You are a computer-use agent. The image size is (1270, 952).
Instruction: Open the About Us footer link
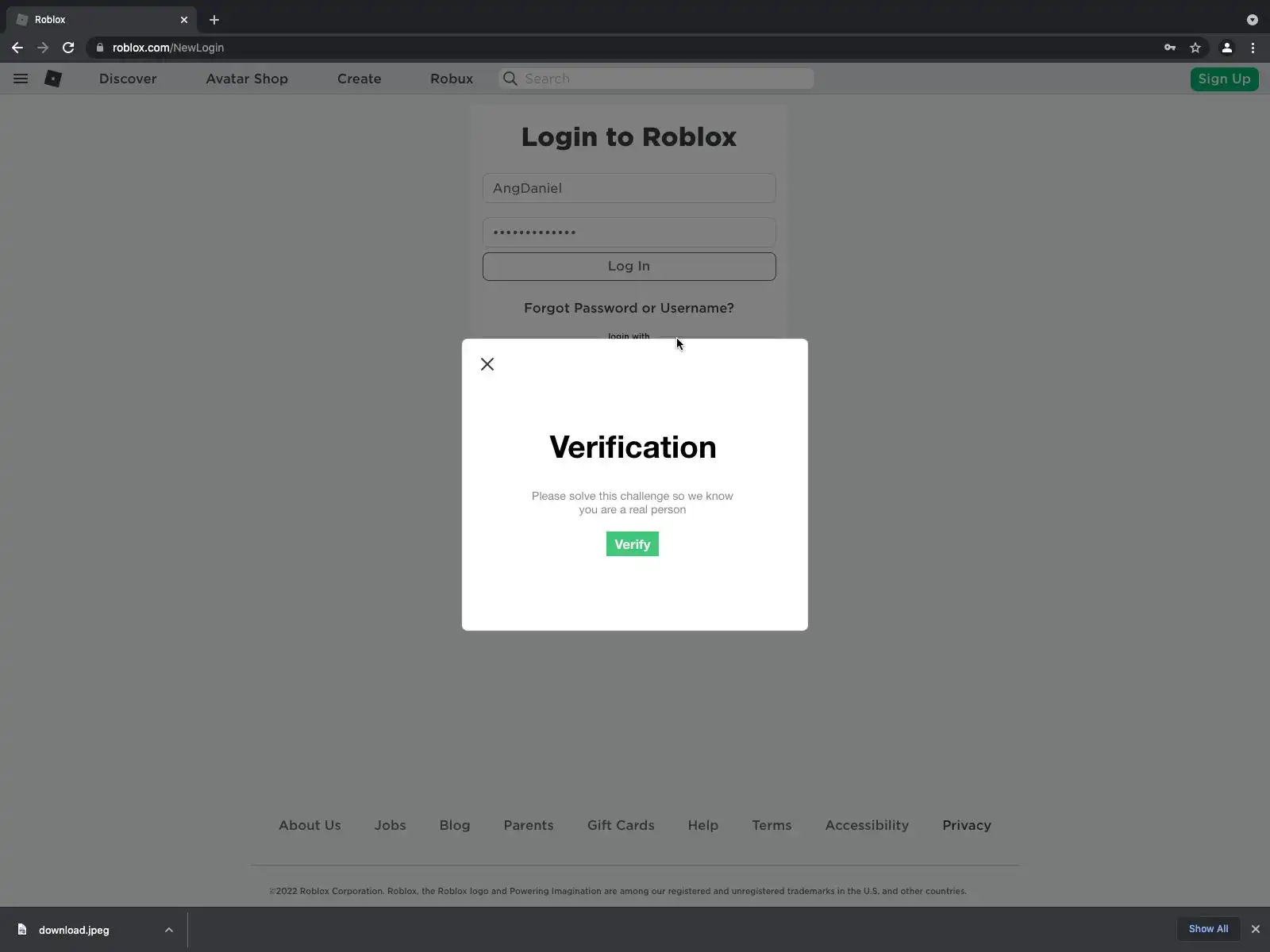[310, 825]
